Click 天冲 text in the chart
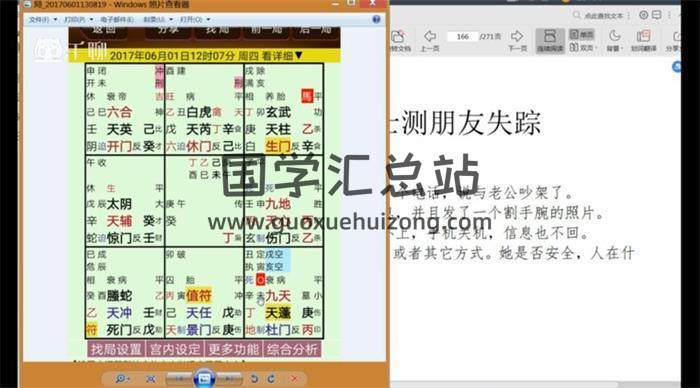The height and width of the screenshot is (388, 700). coord(120,313)
